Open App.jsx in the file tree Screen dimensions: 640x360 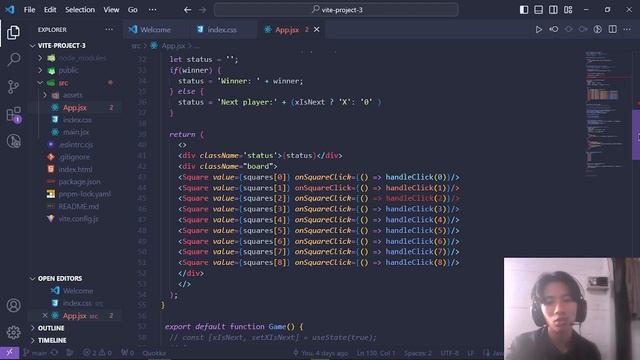pyautogui.click(x=75, y=108)
